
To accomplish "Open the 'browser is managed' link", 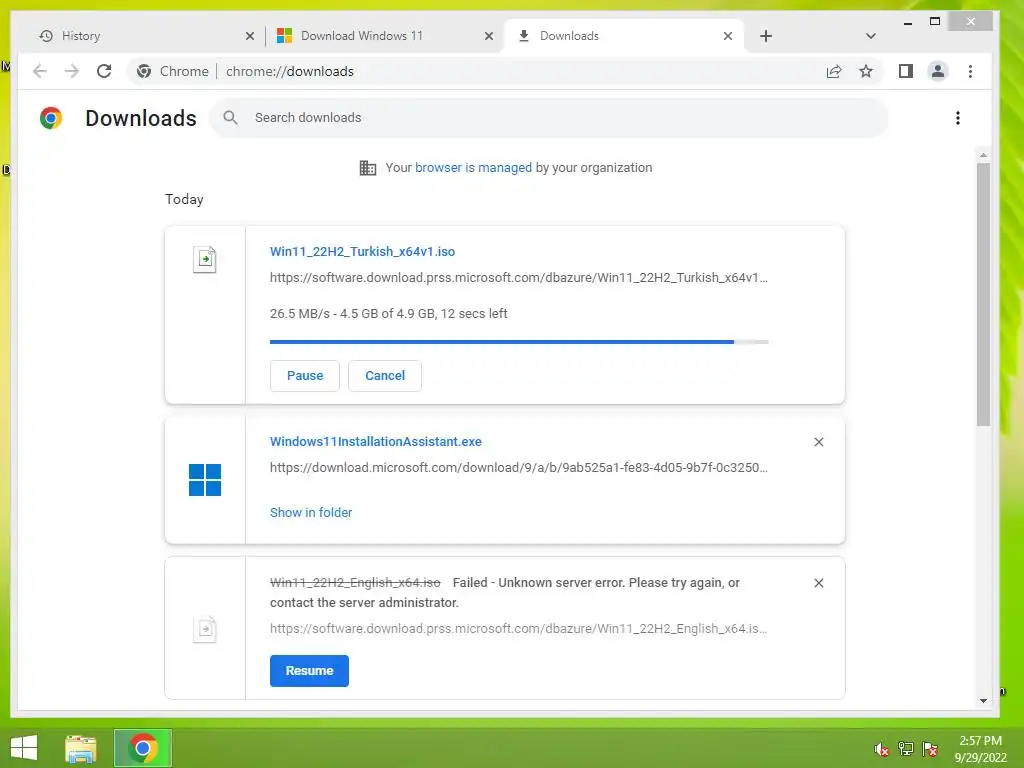I will click(x=473, y=168).
